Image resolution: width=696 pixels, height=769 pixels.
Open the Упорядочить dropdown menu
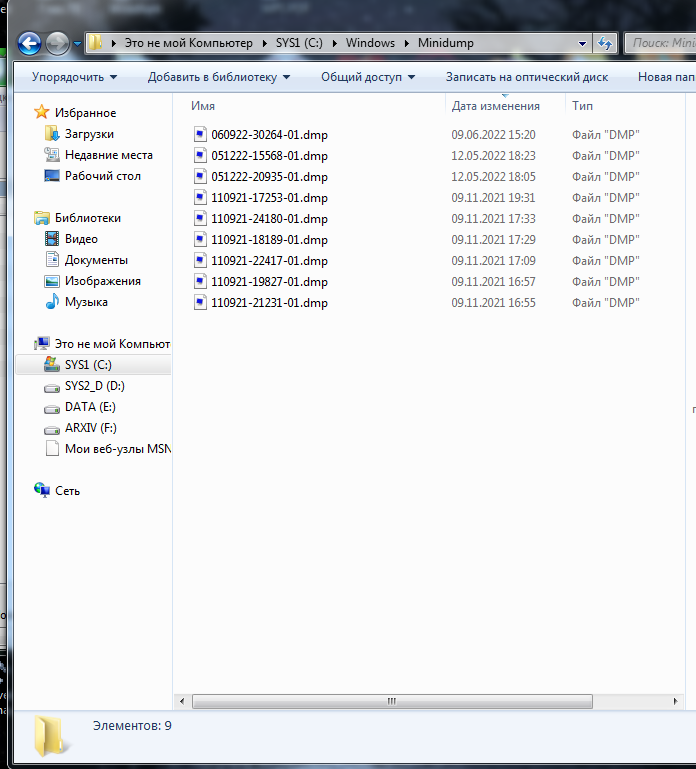tap(74, 77)
